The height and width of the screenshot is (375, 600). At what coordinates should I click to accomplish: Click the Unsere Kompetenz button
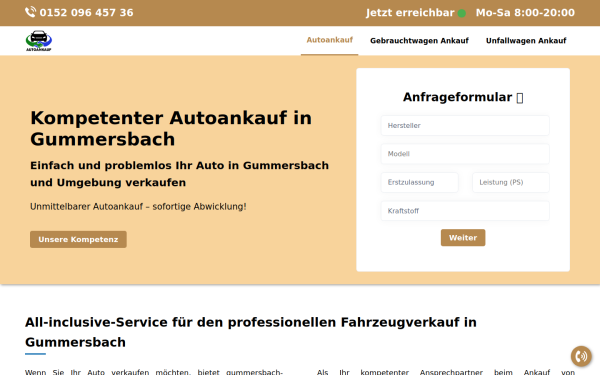tap(78, 240)
